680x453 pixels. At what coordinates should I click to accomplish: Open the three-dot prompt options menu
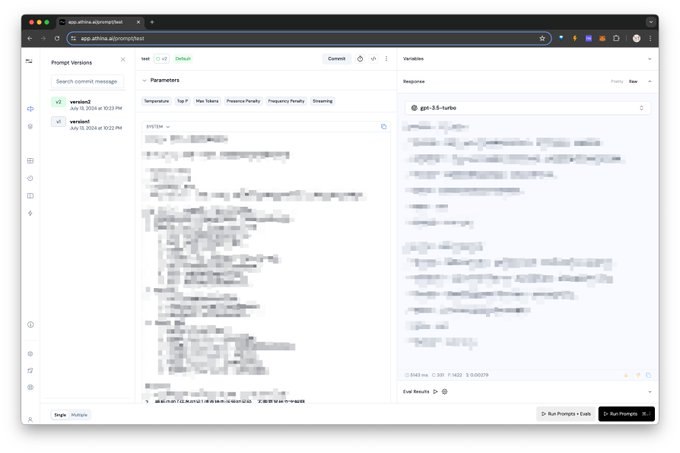pyautogui.click(x=386, y=59)
